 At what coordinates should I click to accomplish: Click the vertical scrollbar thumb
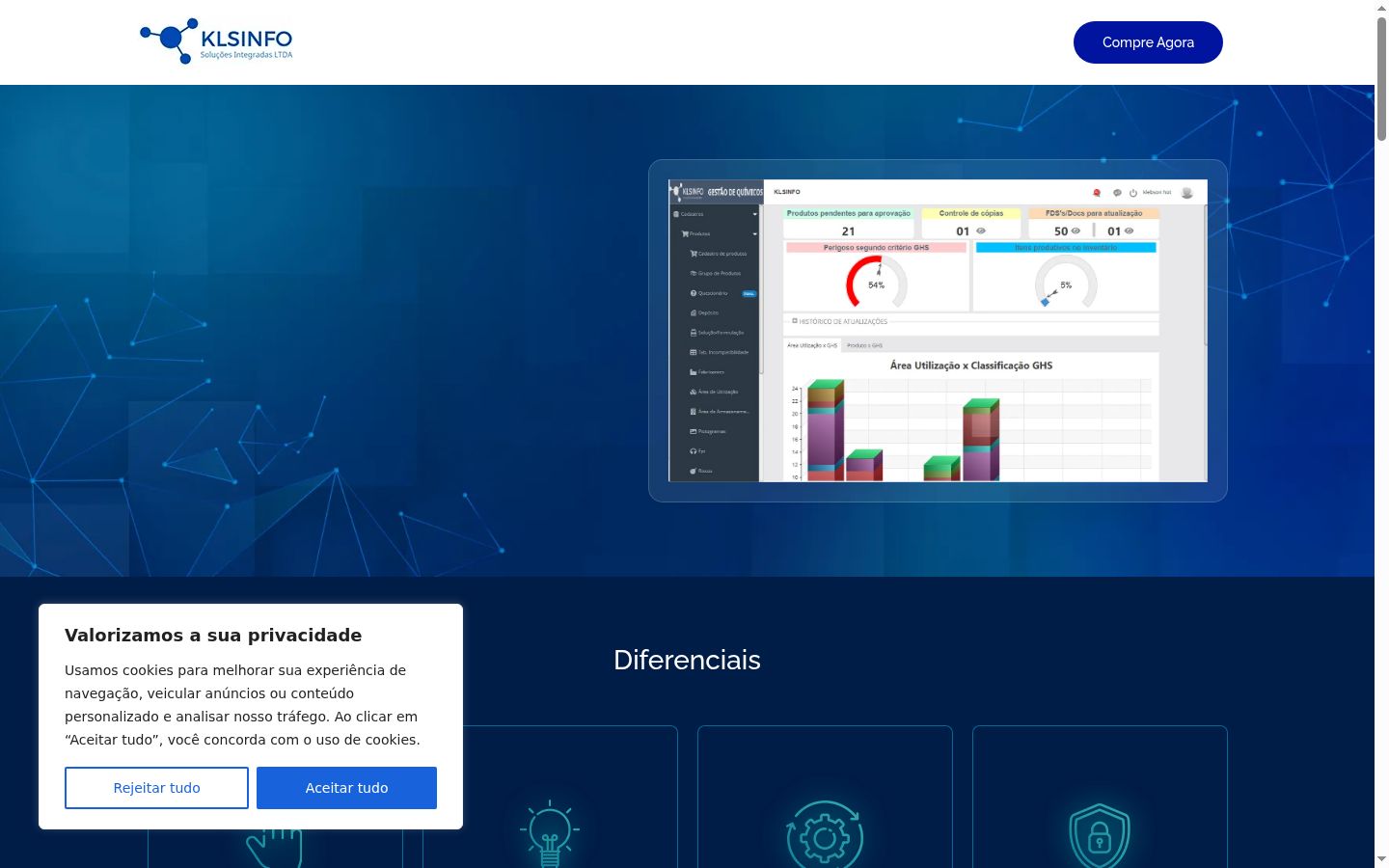coord(1381,79)
